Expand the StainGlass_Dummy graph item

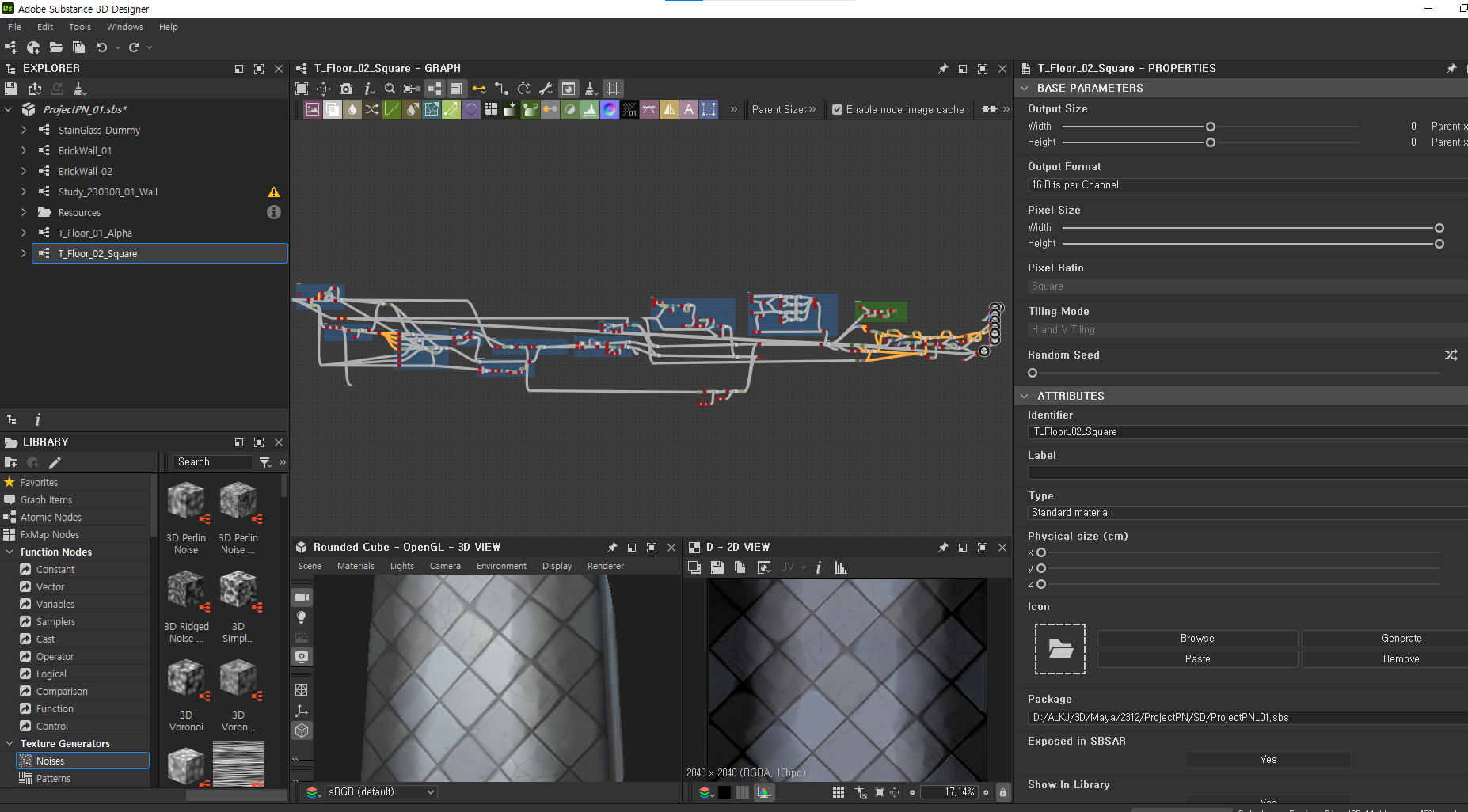coord(24,130)
